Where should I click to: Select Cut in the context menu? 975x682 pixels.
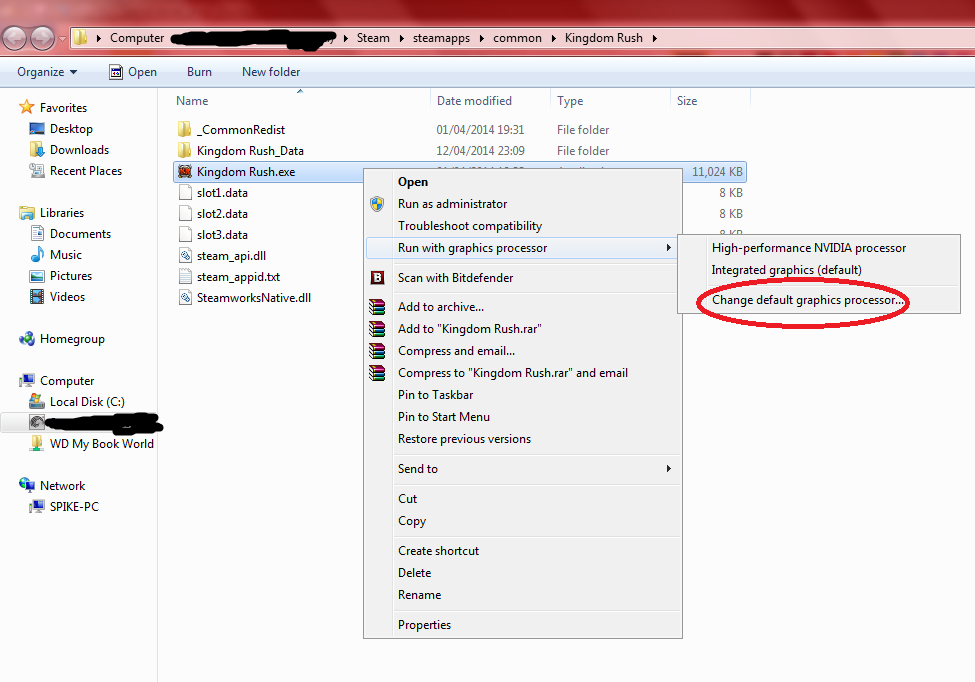(522, 499)
